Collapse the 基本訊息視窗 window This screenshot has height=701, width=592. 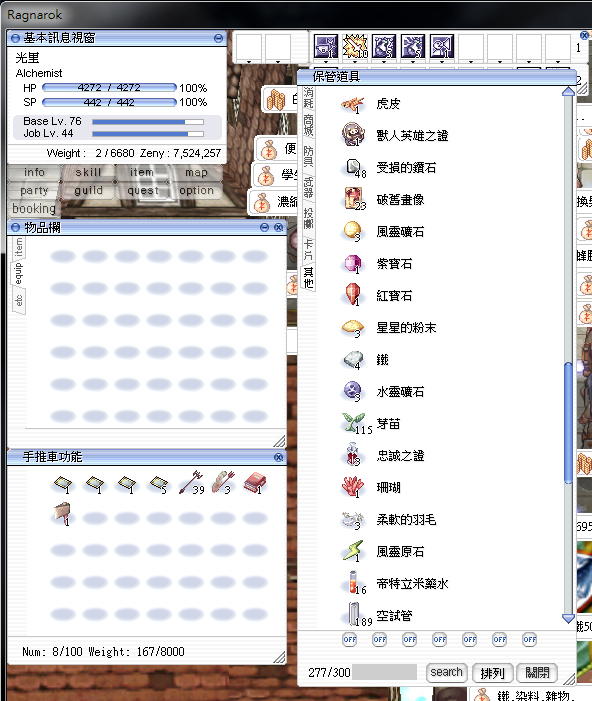[218, 38]
